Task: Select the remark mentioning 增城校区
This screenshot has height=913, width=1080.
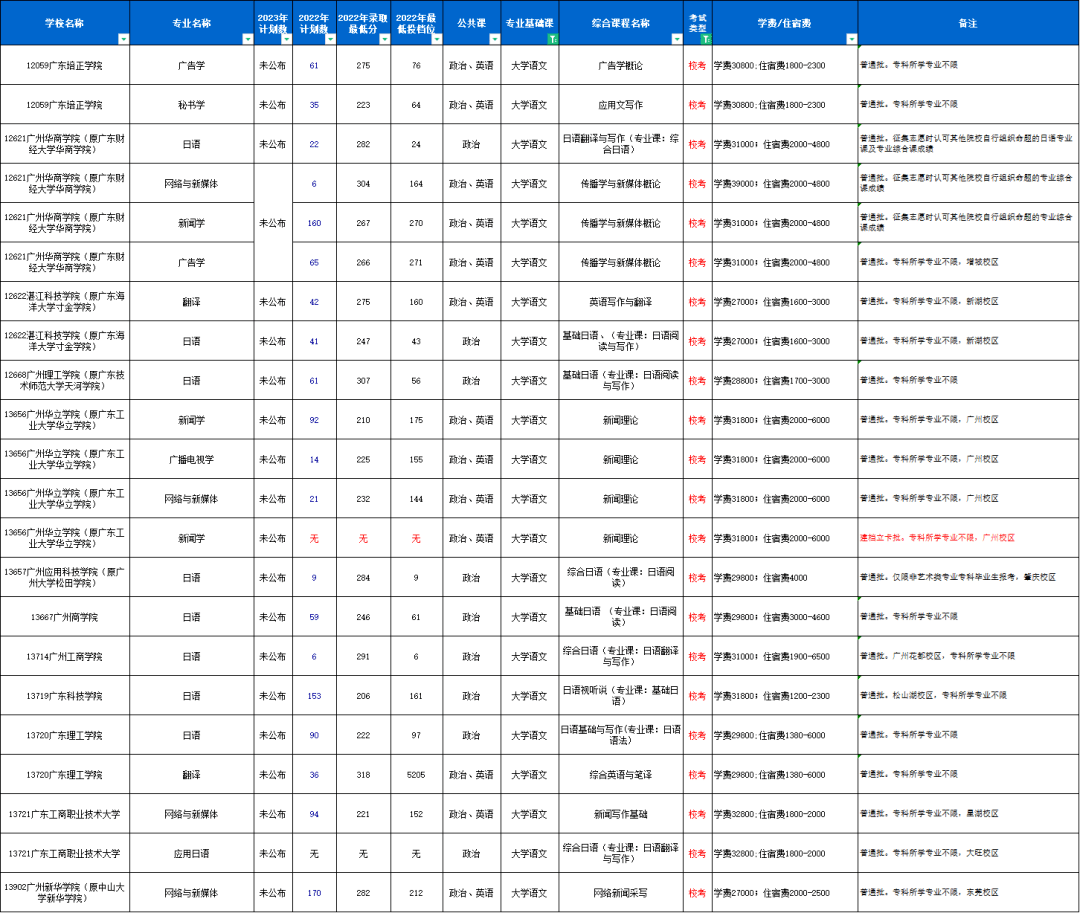Action: 968,262
